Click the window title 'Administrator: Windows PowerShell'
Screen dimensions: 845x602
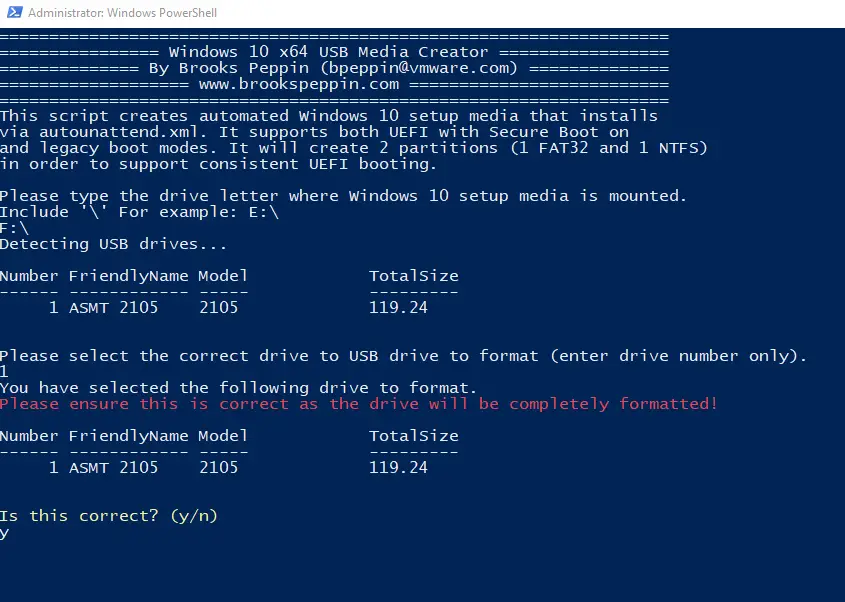pos(122,12)
